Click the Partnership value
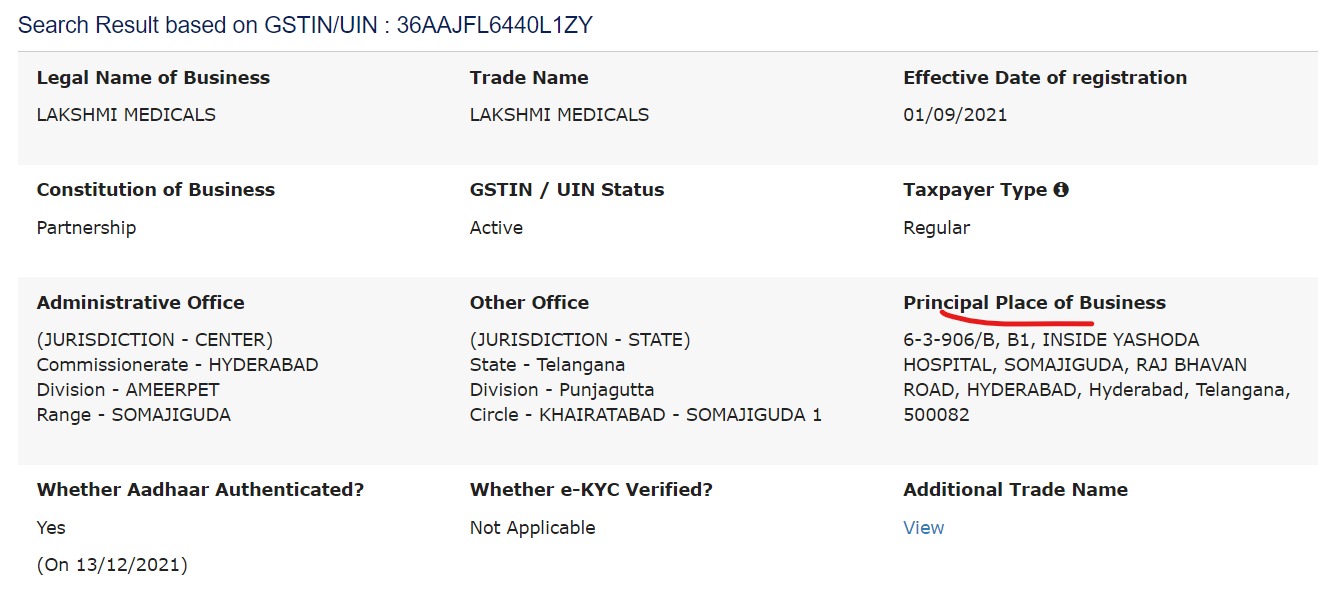This screenshot has width=1335, height=602. coord(86,228)
